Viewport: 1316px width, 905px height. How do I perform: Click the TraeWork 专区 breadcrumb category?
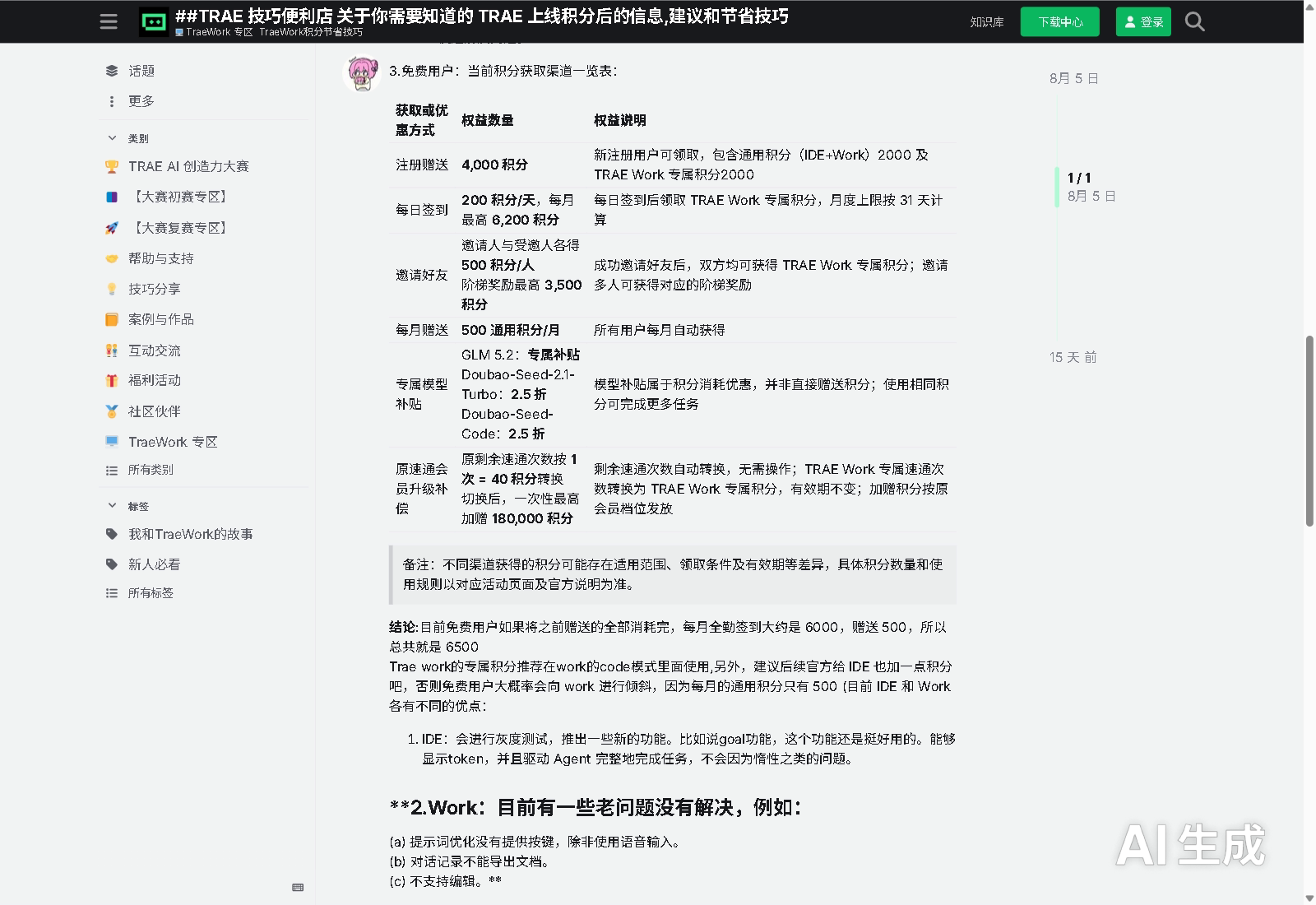[x=214, y=32]
